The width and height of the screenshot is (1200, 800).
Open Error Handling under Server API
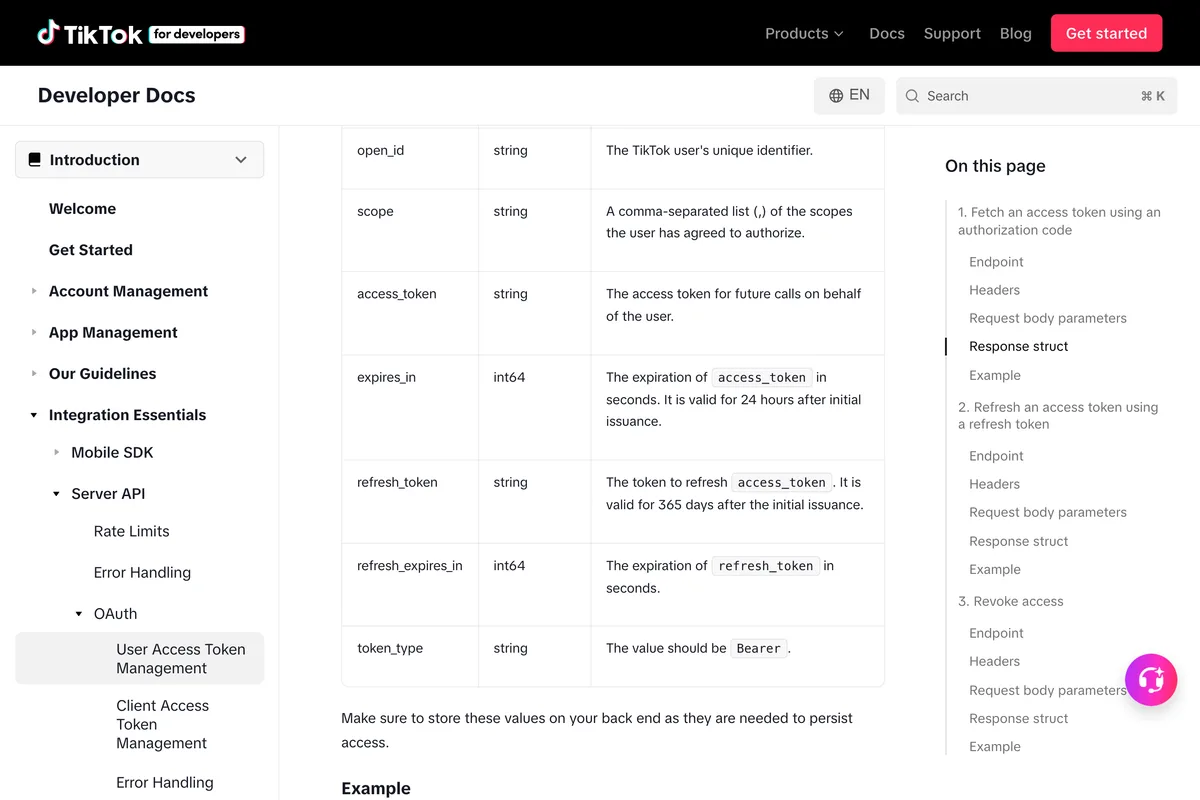pyautogui.click(x=142, y=573)
